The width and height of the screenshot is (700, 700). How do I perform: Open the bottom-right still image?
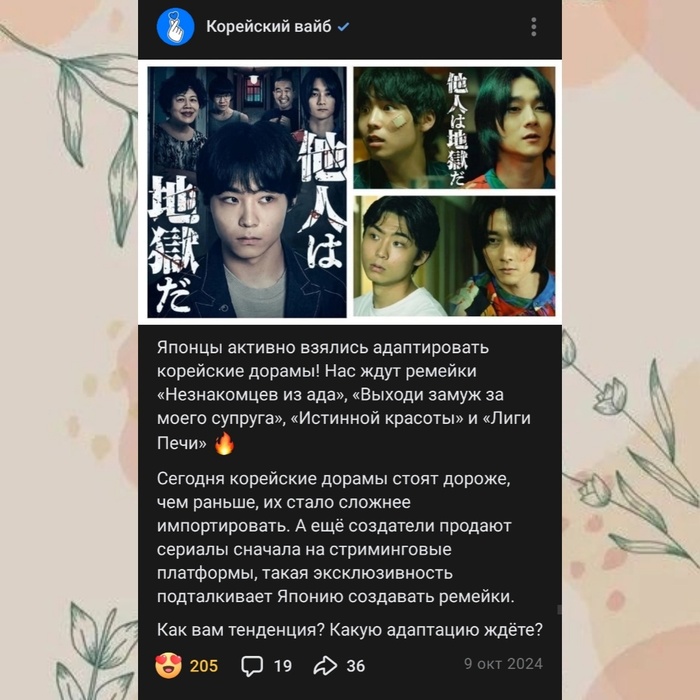[454, 256]
